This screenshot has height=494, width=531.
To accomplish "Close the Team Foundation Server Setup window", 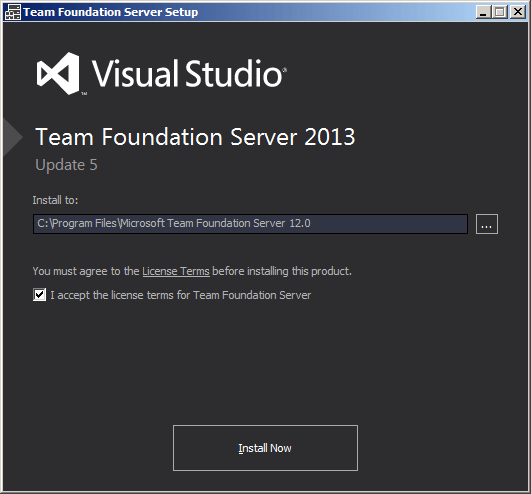I will click(518, 12).
